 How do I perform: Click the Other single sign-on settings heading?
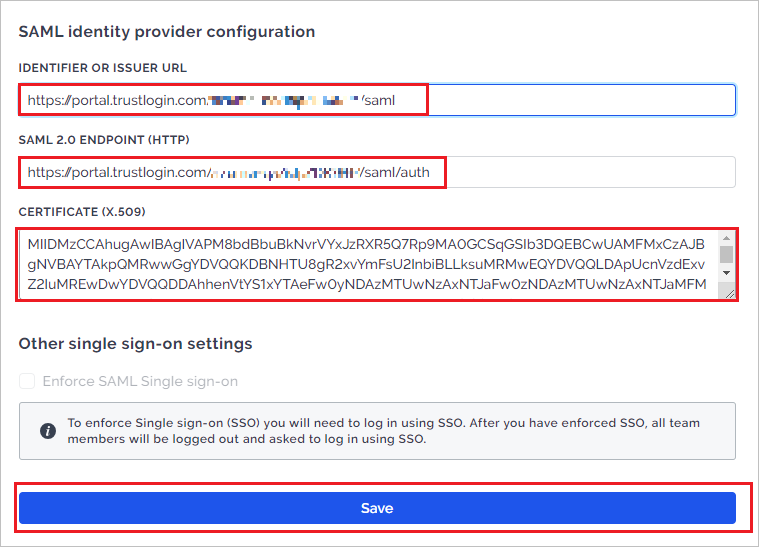135,344
